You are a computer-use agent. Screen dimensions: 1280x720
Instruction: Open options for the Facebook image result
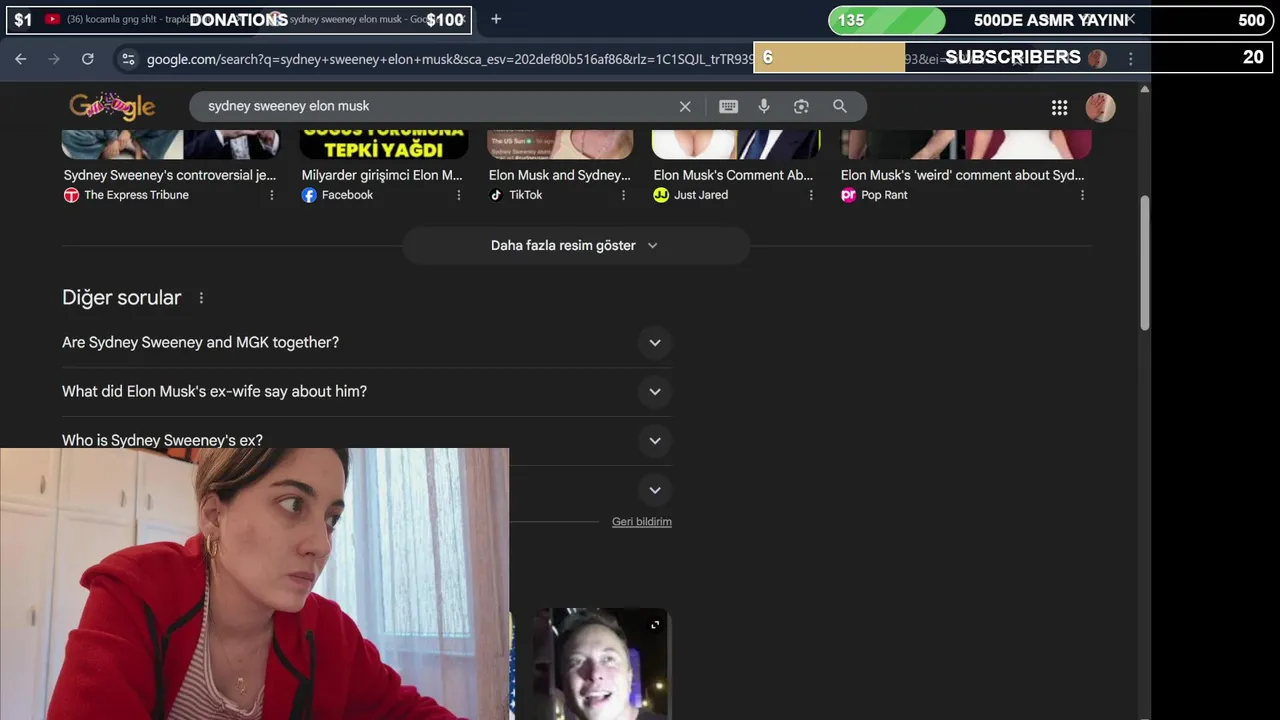[x=459, y=195]
